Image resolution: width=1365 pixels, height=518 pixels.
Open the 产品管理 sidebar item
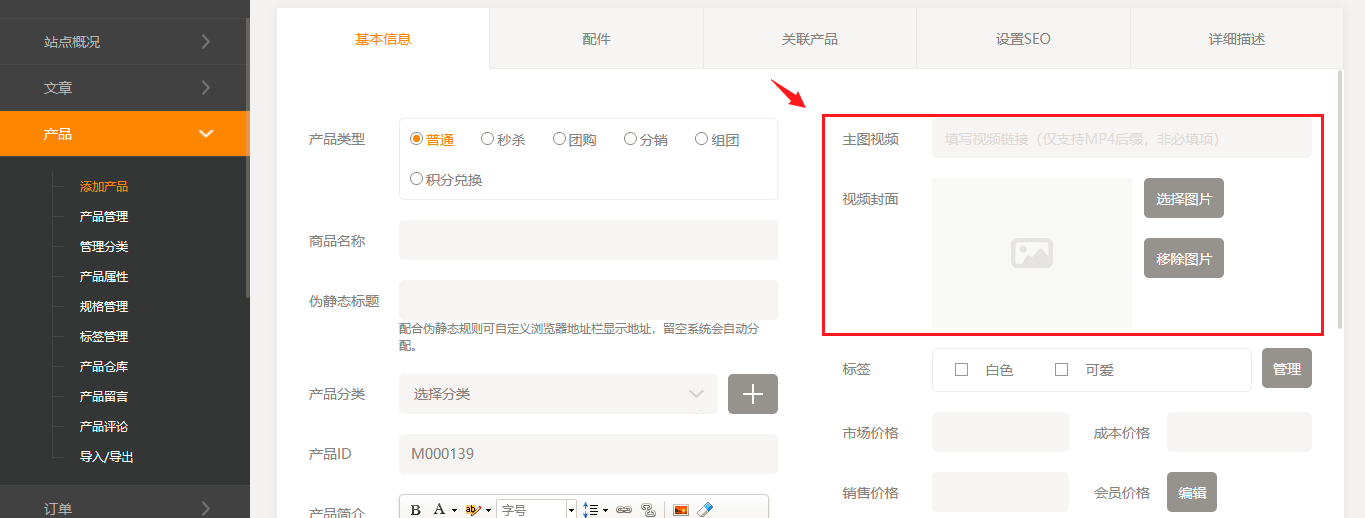[104, 217]
